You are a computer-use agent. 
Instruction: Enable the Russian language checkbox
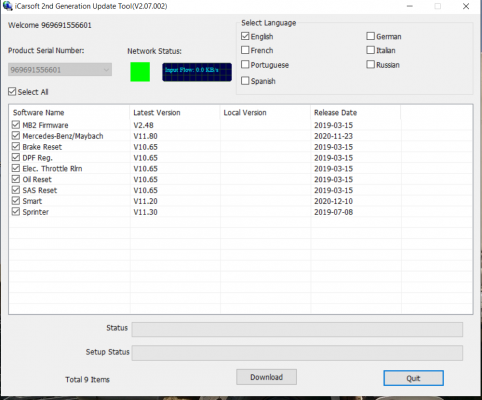(x=370, y=64)
